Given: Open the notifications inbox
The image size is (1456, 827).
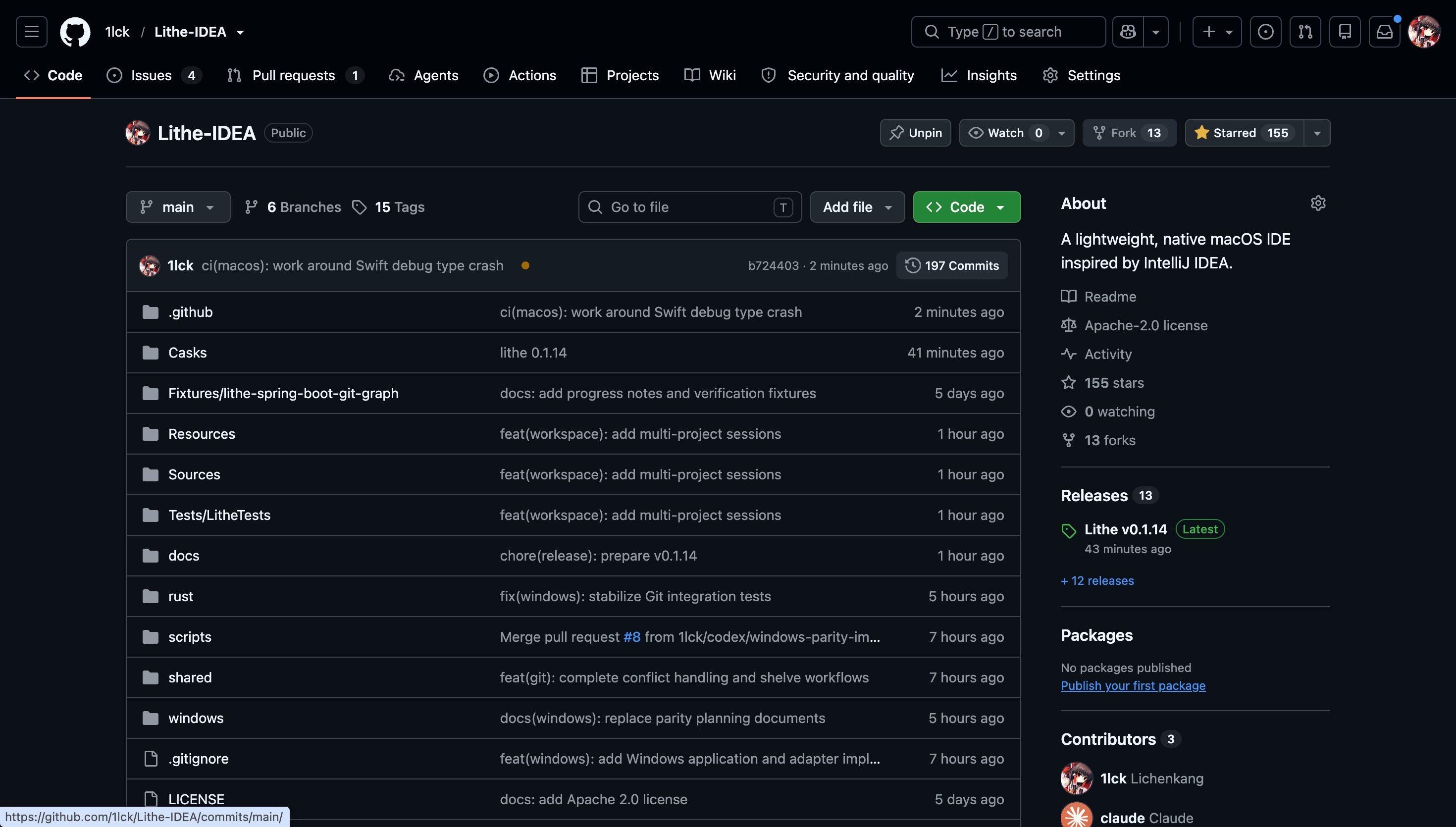Looking at the screenshot, I should click(1385, 32).
